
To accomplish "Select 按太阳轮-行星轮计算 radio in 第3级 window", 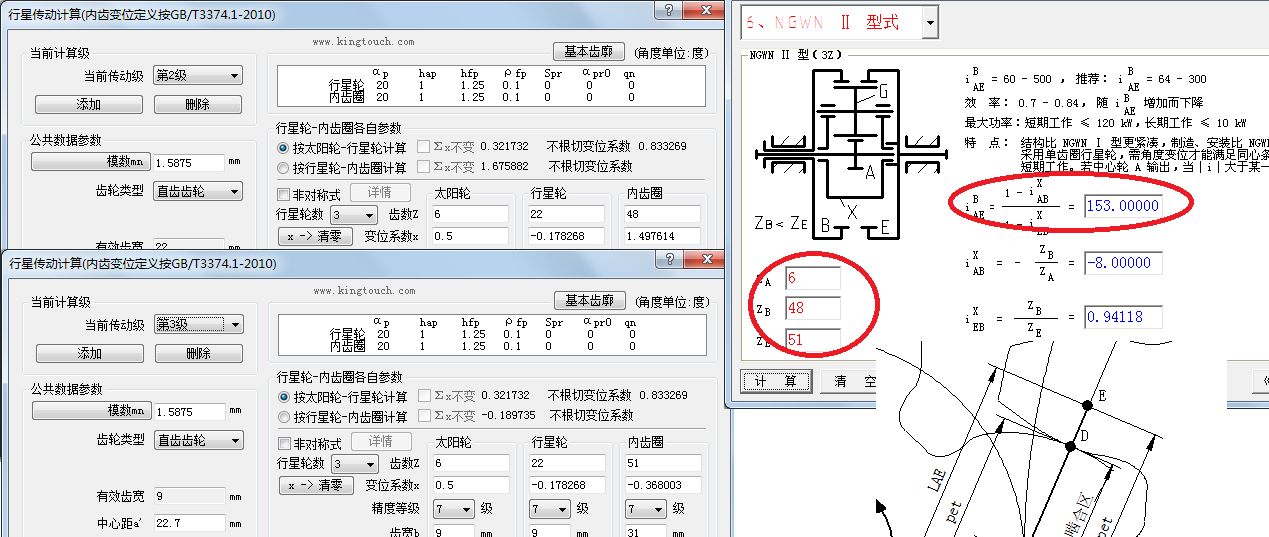I will click(x=284, y=396).
